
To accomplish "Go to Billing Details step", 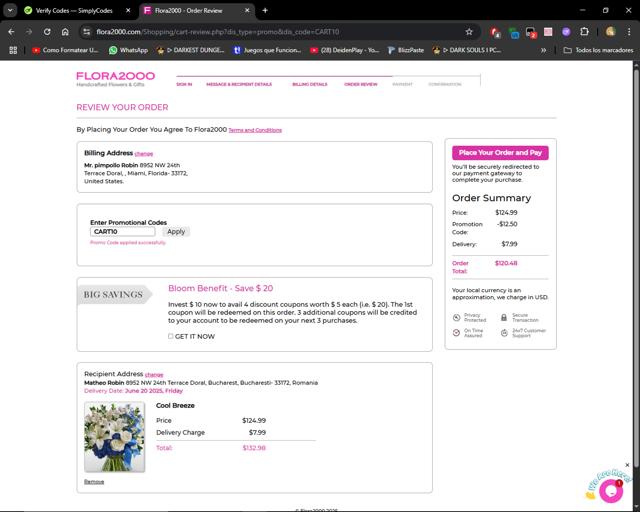I will click(310, 84).
